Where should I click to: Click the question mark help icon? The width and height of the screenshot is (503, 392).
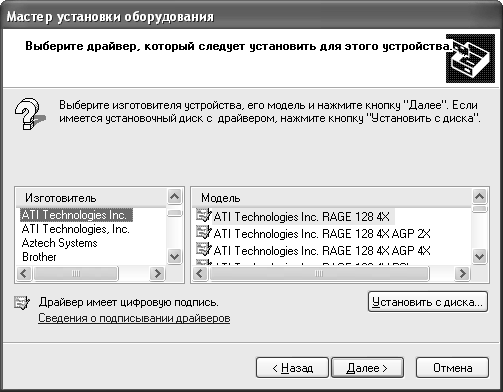(30, 114)
